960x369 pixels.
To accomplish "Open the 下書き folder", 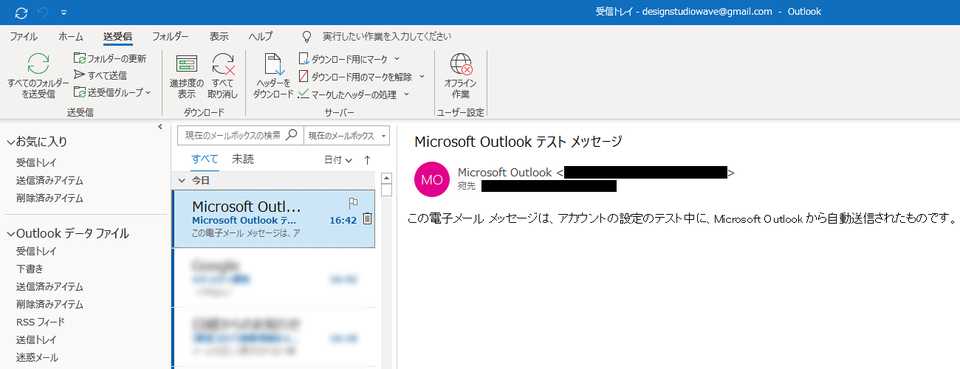I will point(30,269).
